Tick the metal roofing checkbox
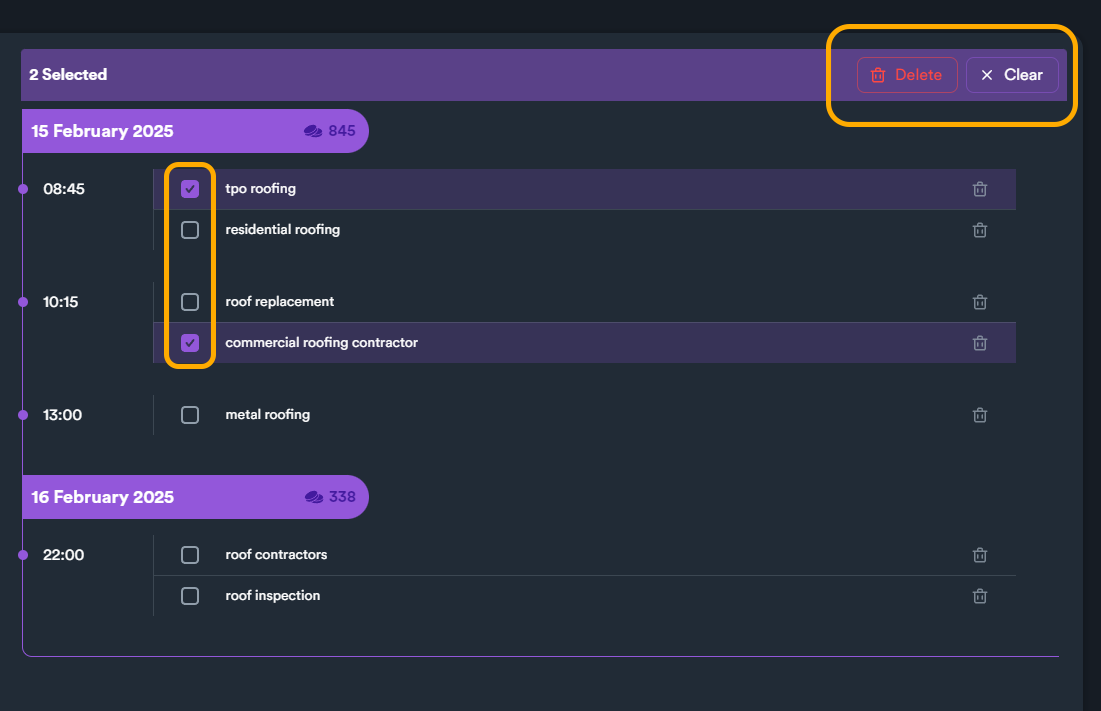The image size is (1101, 711). 190,415
